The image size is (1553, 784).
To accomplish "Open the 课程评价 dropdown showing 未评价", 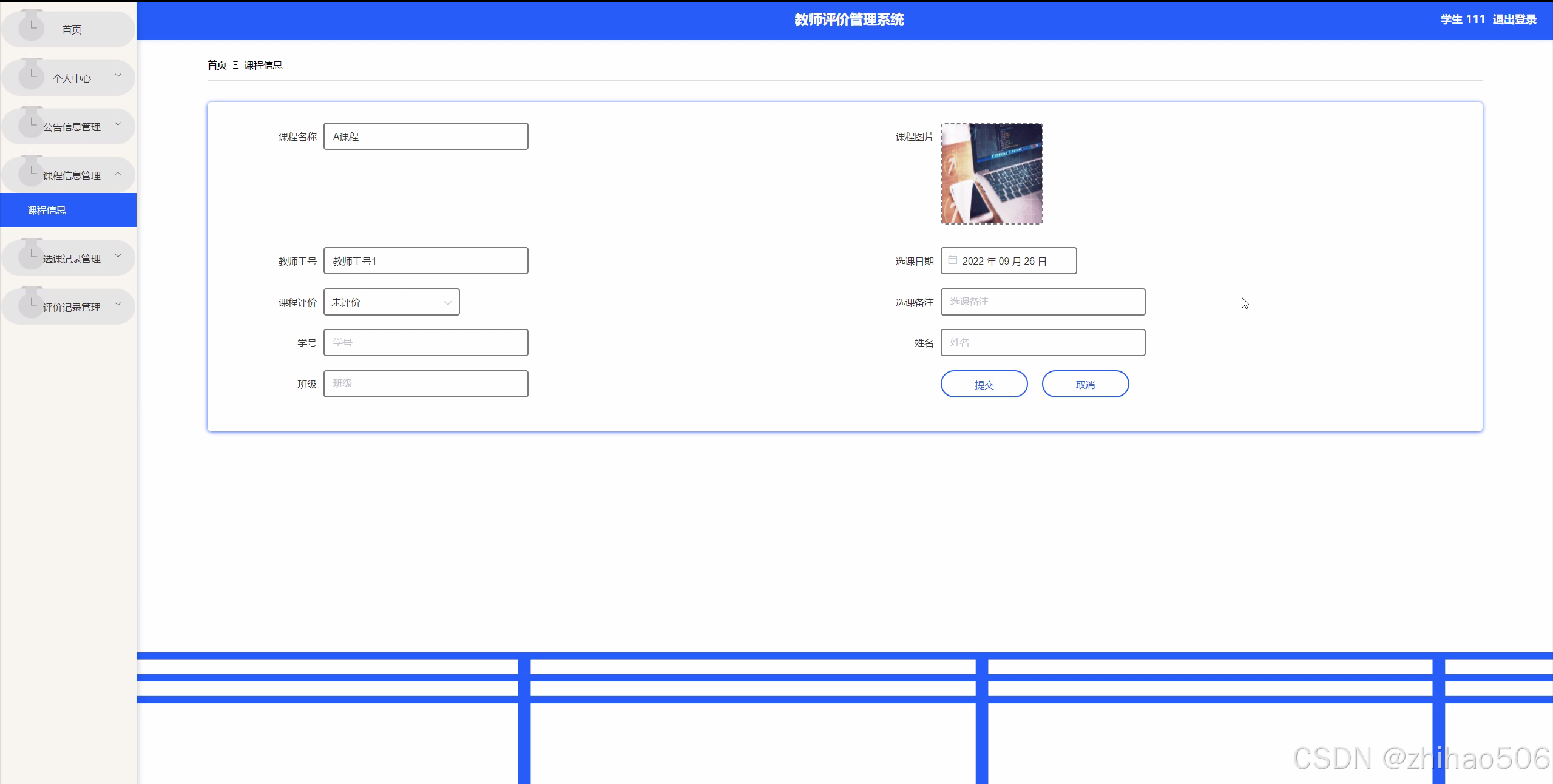I will (x=391, y=302).
